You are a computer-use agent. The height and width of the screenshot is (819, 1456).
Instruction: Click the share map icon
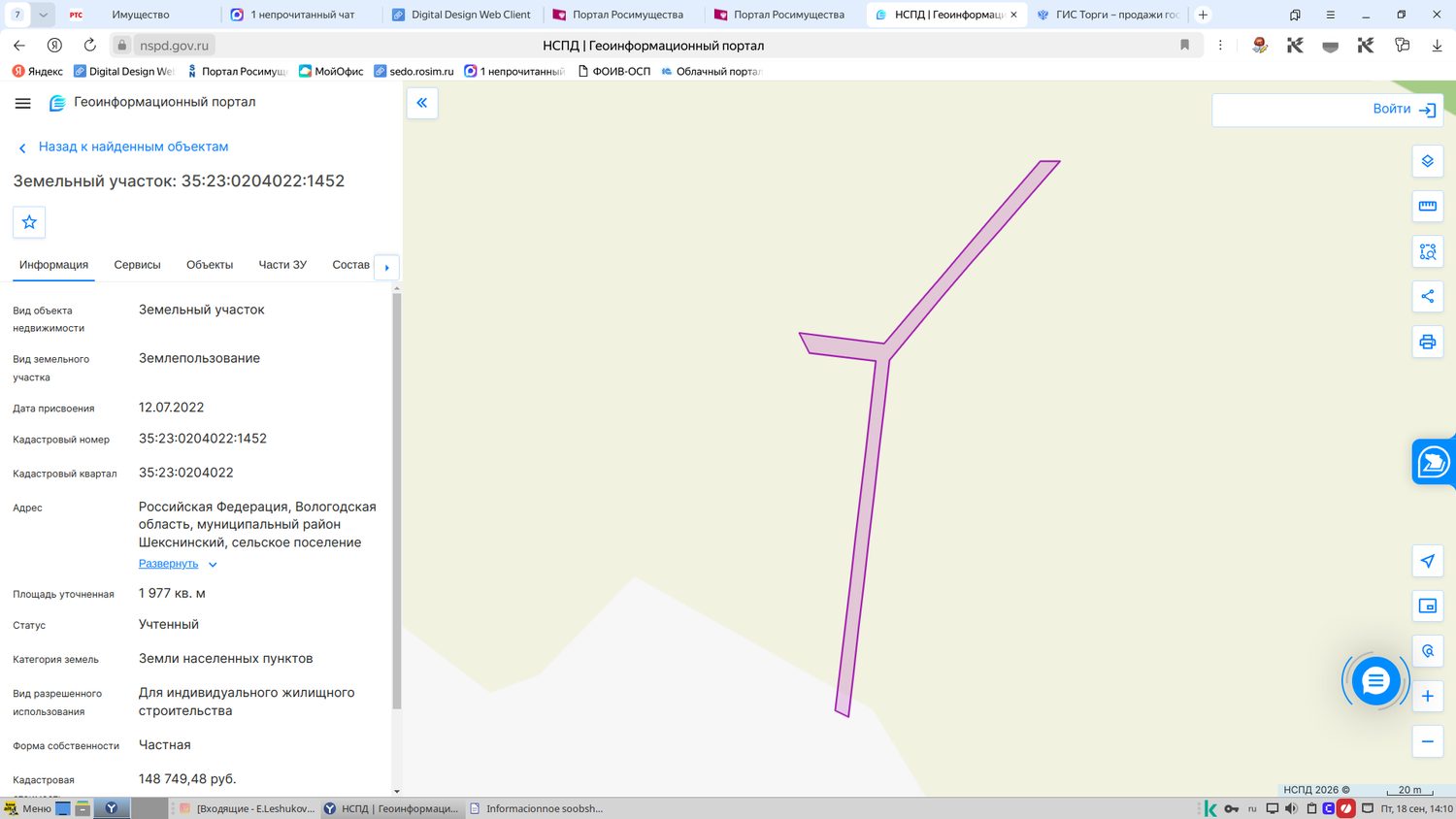tap(1427, 296)
